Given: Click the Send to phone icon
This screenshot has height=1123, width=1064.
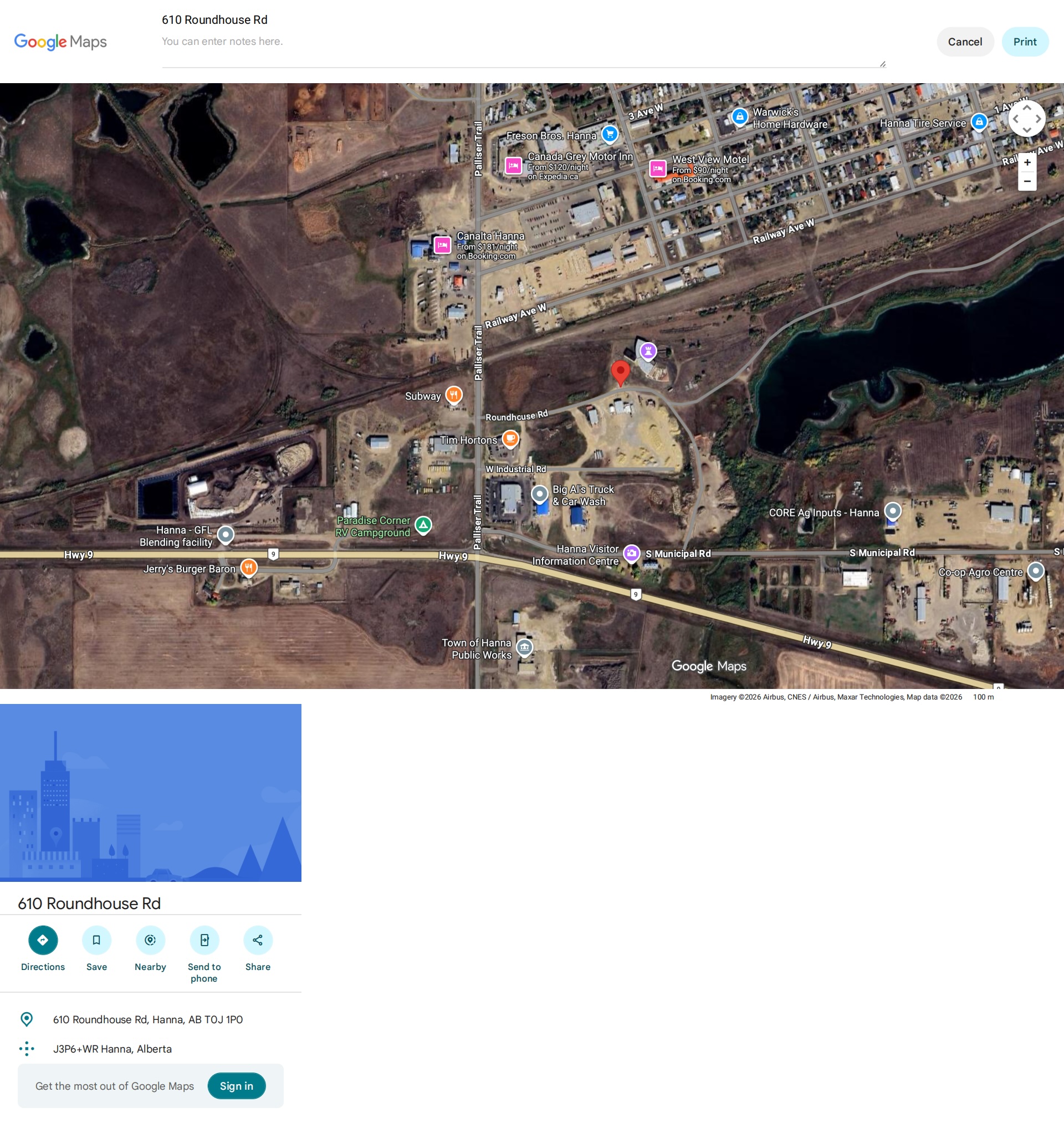Looking at the screenshot, I should [204, 940].
